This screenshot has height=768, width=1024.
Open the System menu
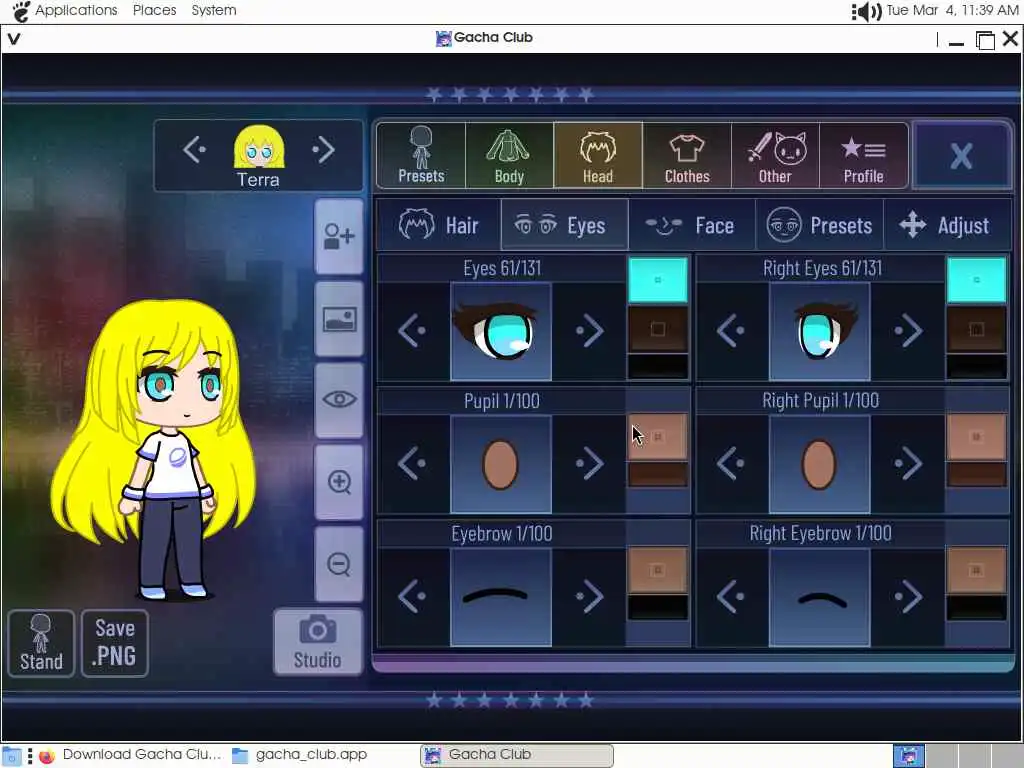(x=214, y=10)
